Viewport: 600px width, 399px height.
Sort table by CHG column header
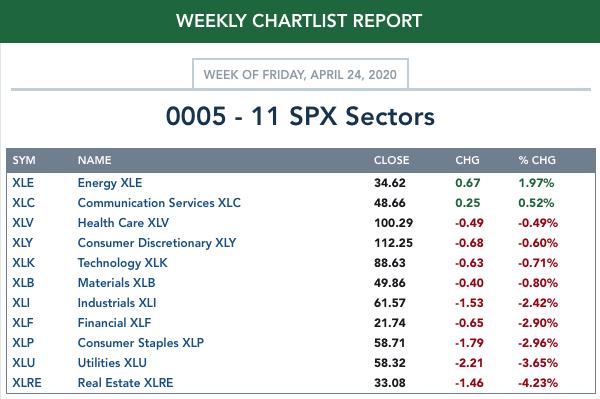[x=467, y=160]
